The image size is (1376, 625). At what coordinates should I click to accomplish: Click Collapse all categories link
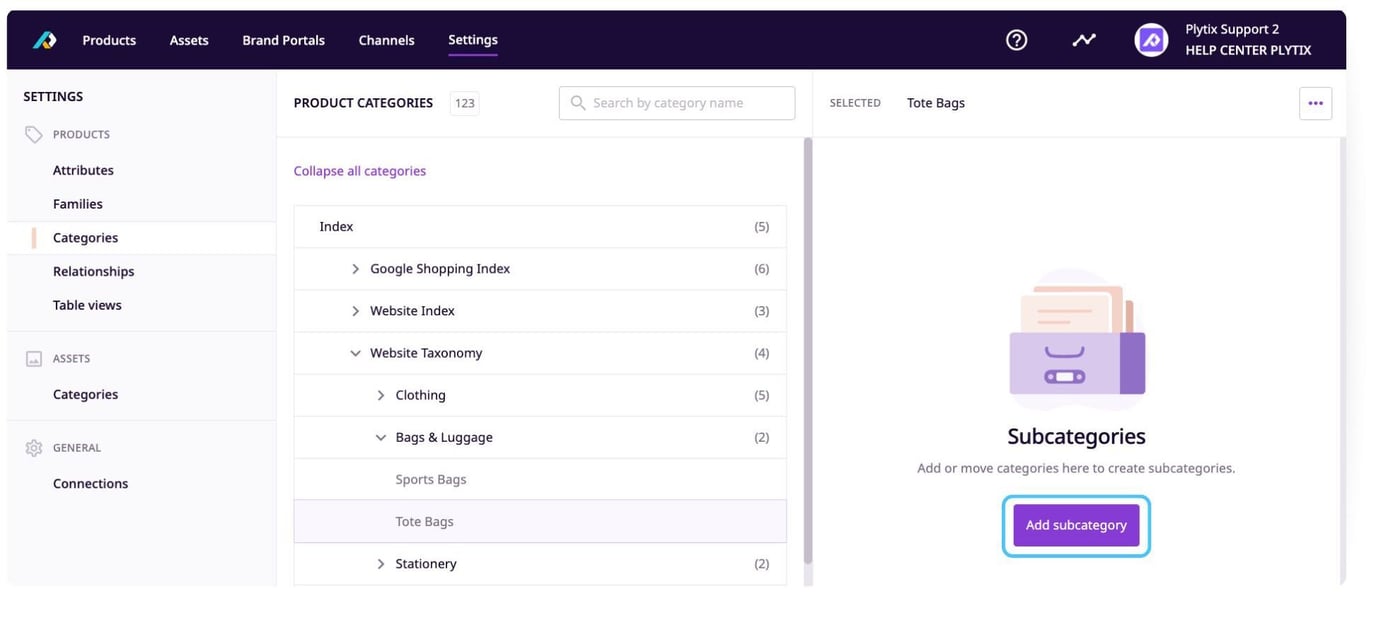360,171
